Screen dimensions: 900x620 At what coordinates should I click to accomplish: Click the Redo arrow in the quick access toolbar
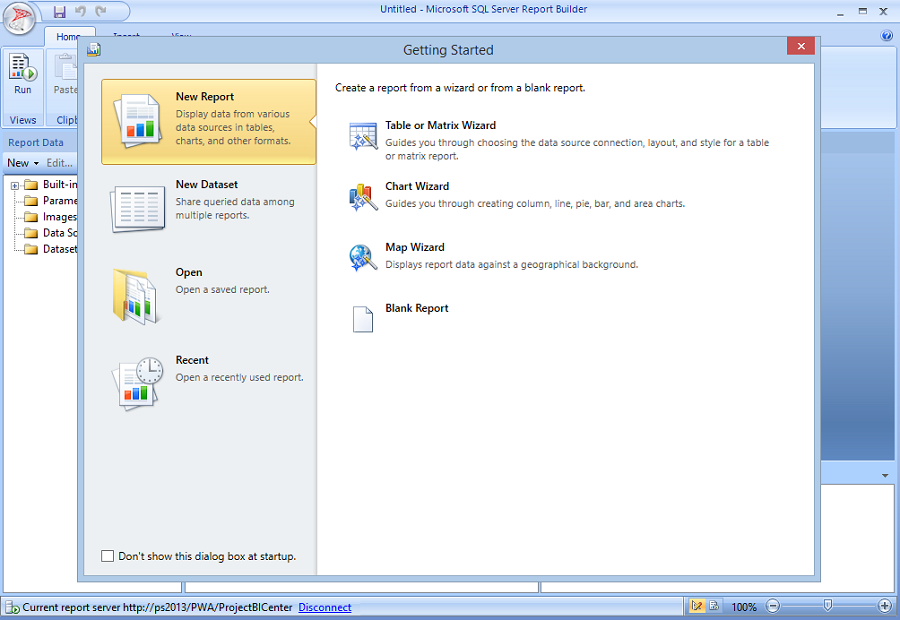pyautogui.click(x=101, y=11)
